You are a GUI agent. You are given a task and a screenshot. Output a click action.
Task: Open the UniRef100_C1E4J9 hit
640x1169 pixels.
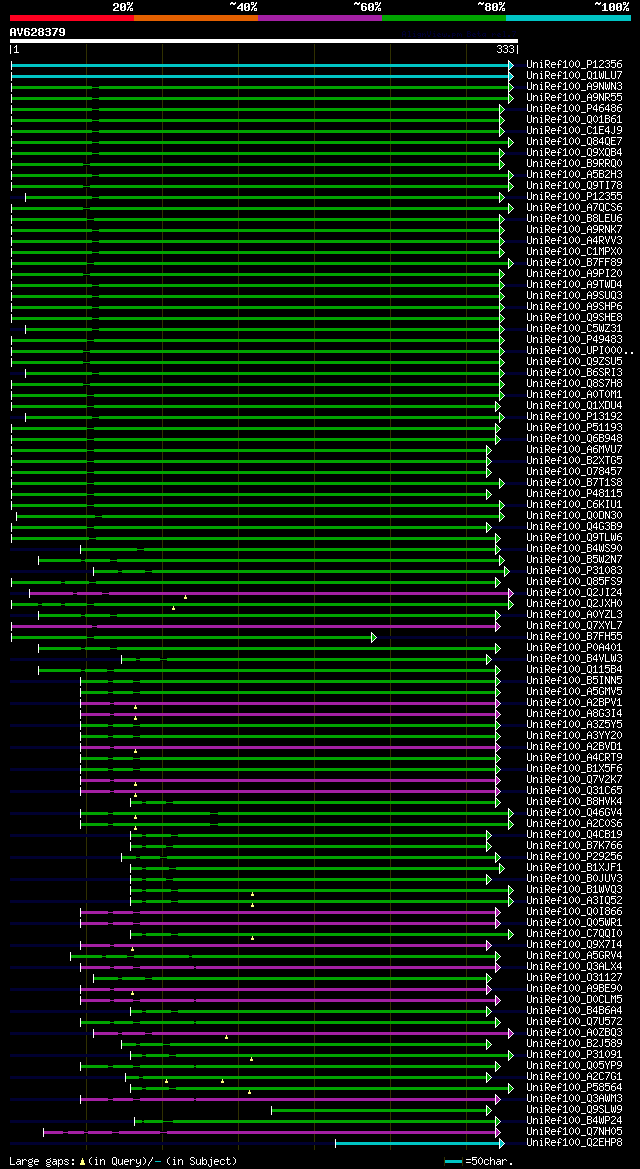click(x=574, y=131)
